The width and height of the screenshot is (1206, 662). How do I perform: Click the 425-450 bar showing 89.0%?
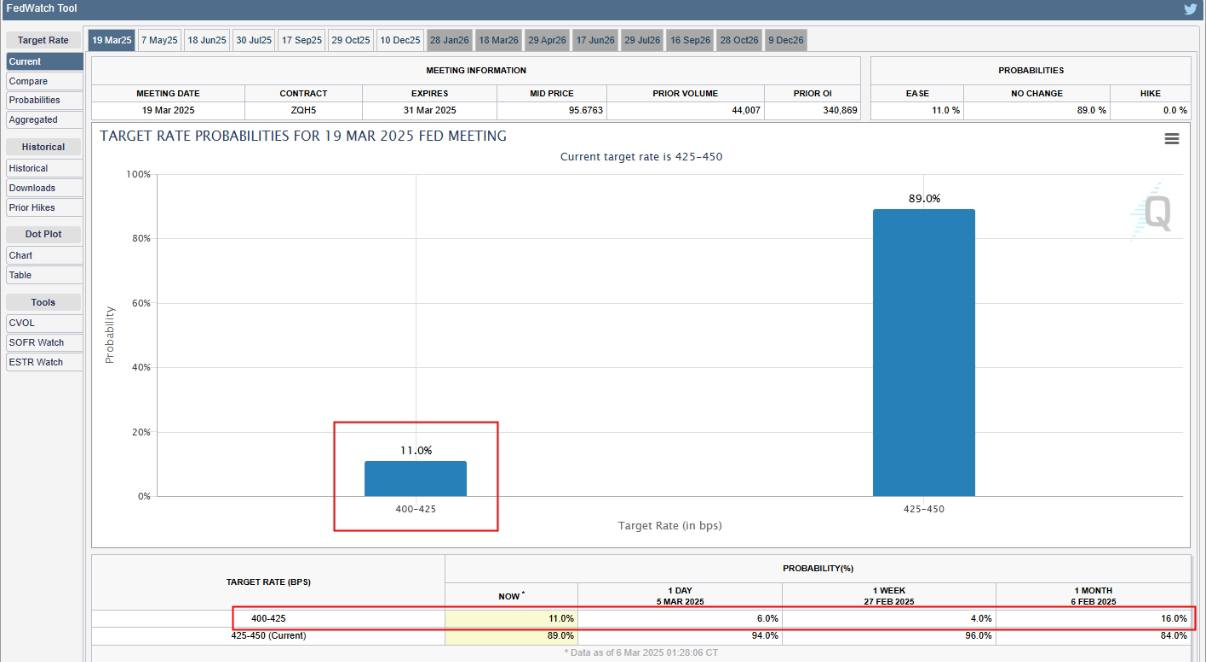(923, 352)
